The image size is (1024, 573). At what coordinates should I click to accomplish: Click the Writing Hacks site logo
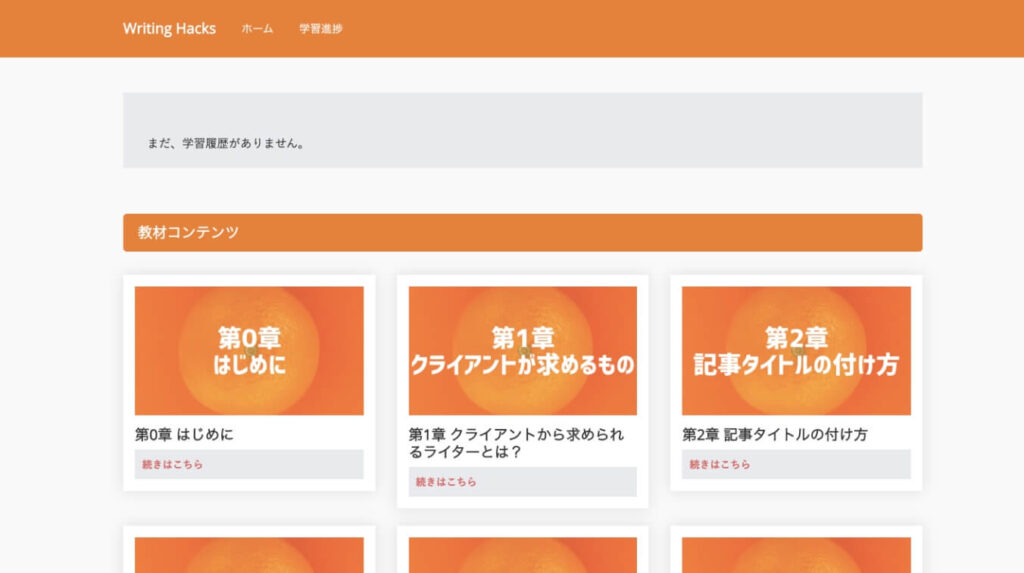(169, 29)
